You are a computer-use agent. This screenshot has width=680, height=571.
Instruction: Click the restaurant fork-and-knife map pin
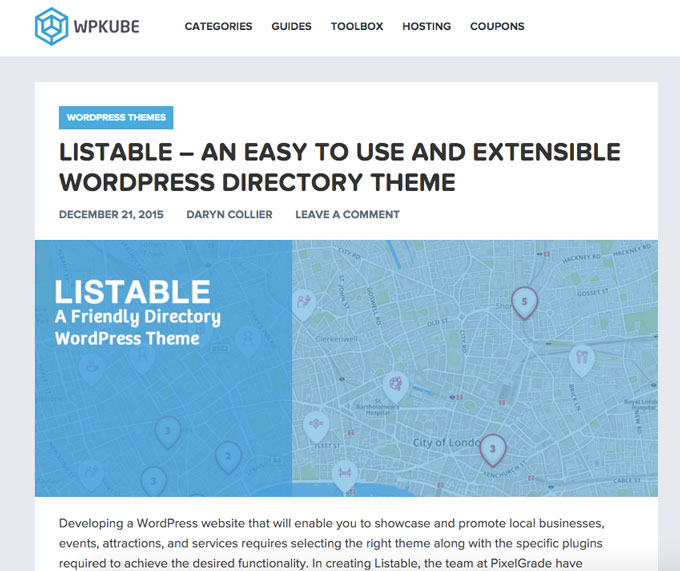click(x=581, y=360)
